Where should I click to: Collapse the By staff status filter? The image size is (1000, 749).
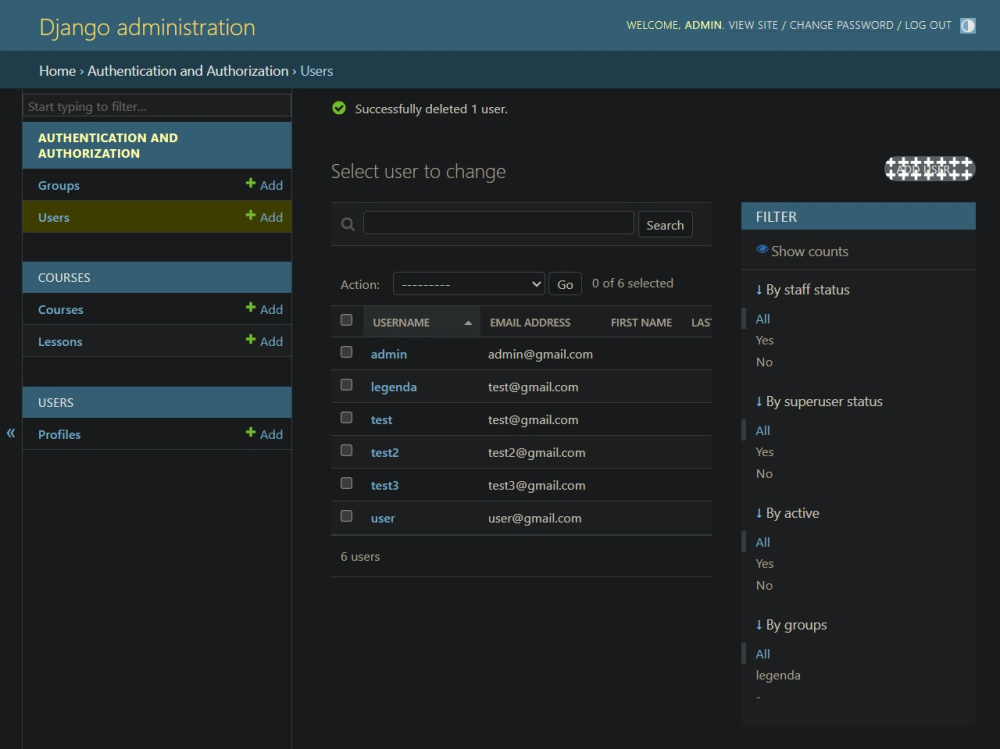point(802,290)
